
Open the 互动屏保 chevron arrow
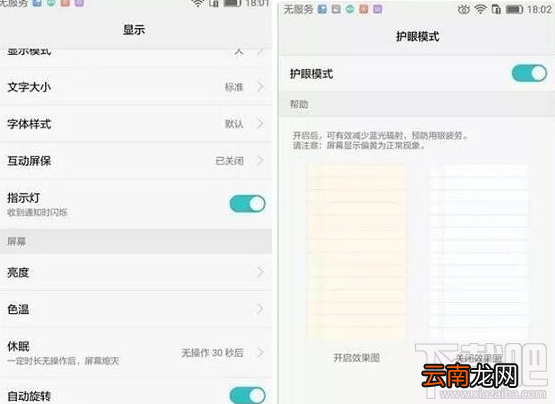[x=261, y=161]
